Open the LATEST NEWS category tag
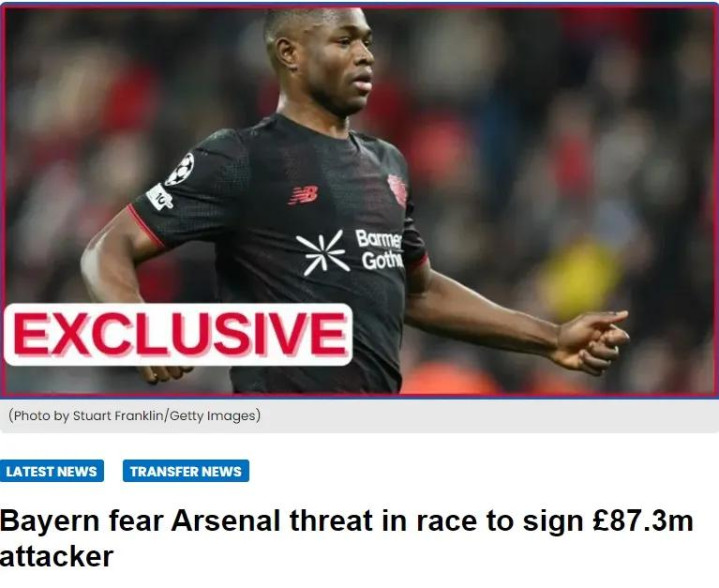 tap(52, 471)
